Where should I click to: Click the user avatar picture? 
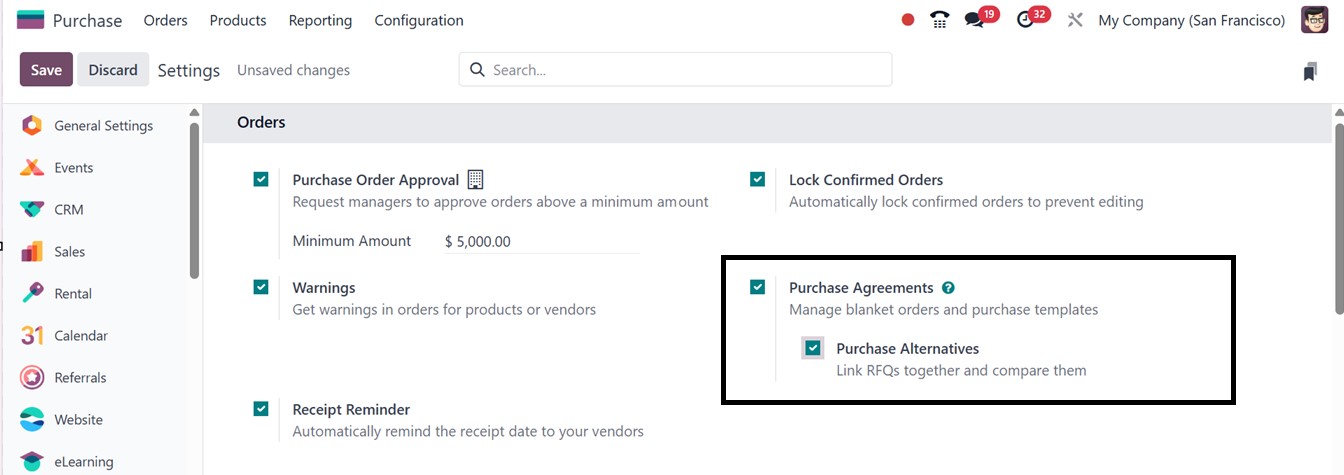tap(1314, 20)
